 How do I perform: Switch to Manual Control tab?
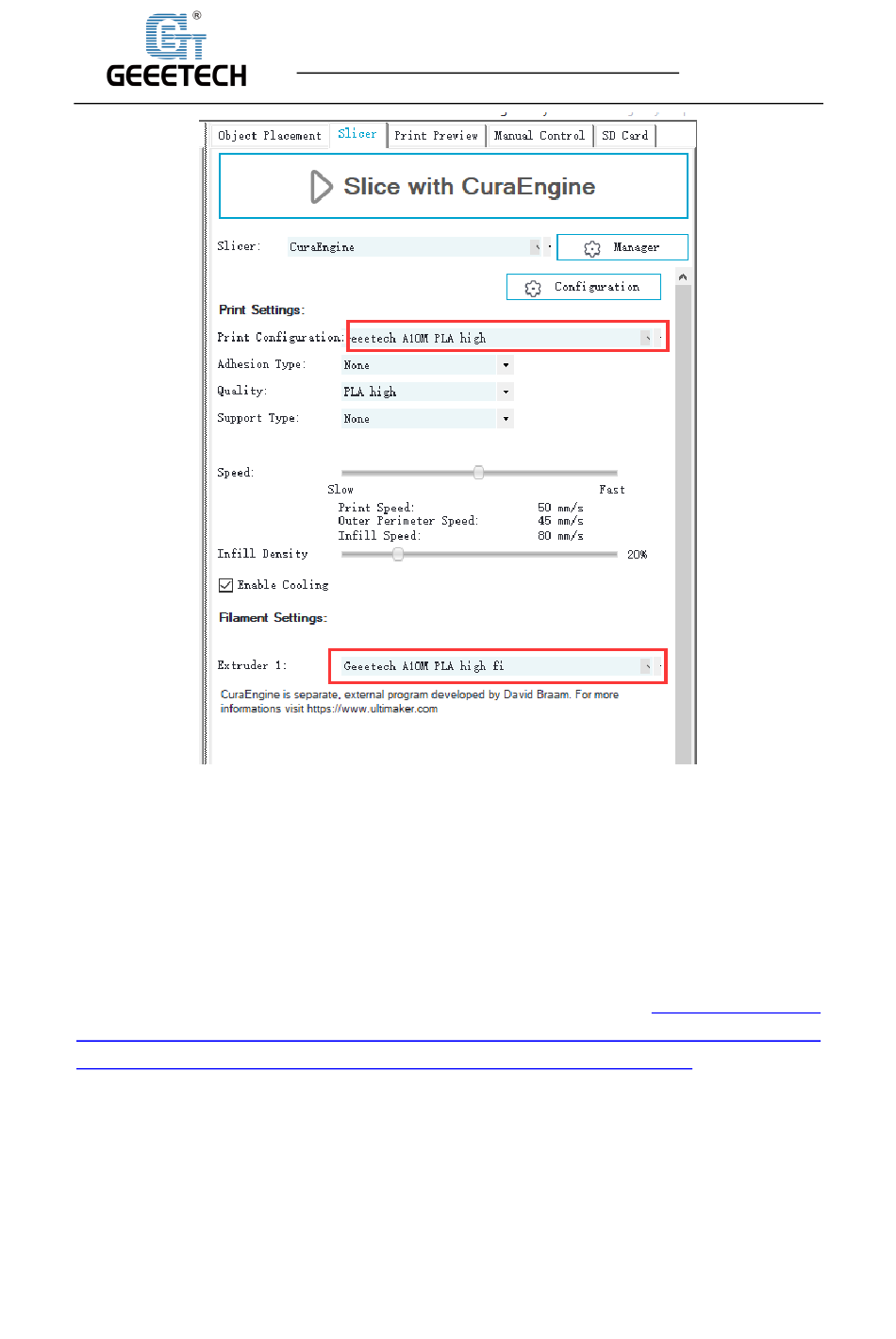[539, 136]
